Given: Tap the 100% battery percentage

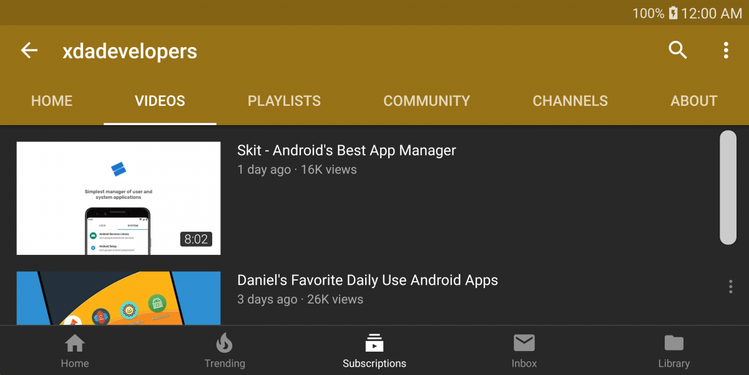Looking at the screenshot, I should point(648,13).
